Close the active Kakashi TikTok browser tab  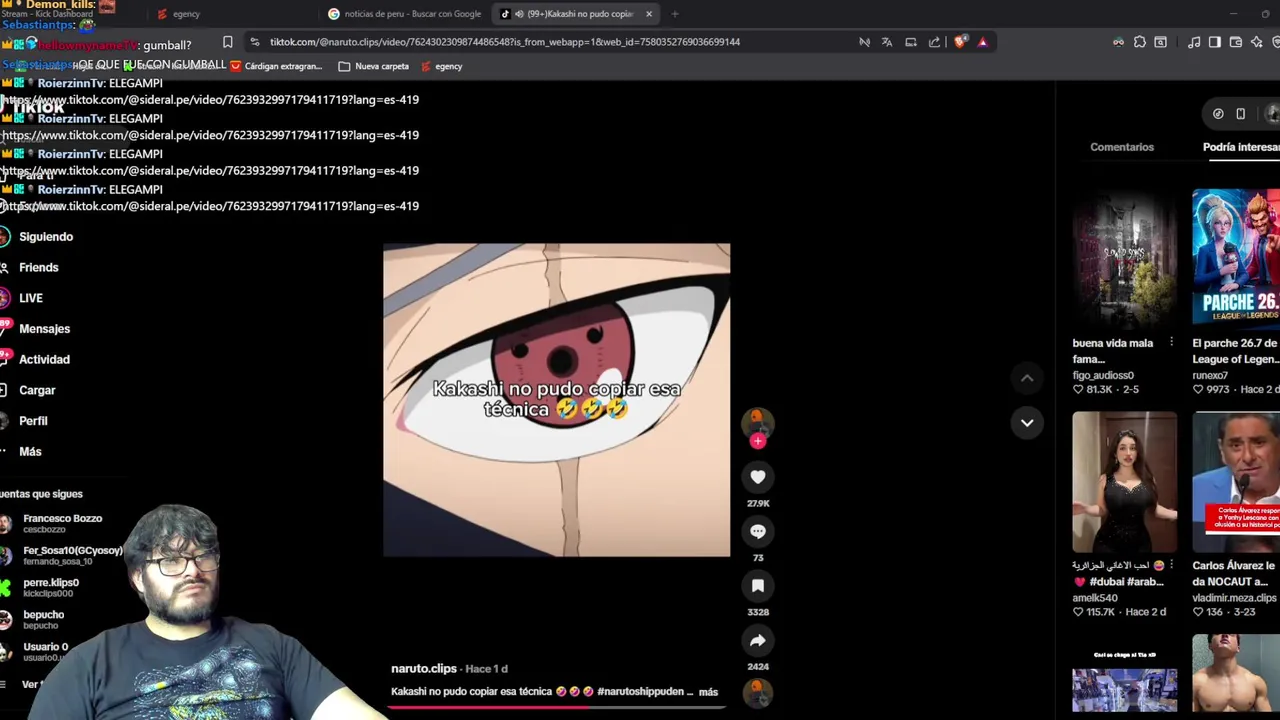(x=649, y=14)
